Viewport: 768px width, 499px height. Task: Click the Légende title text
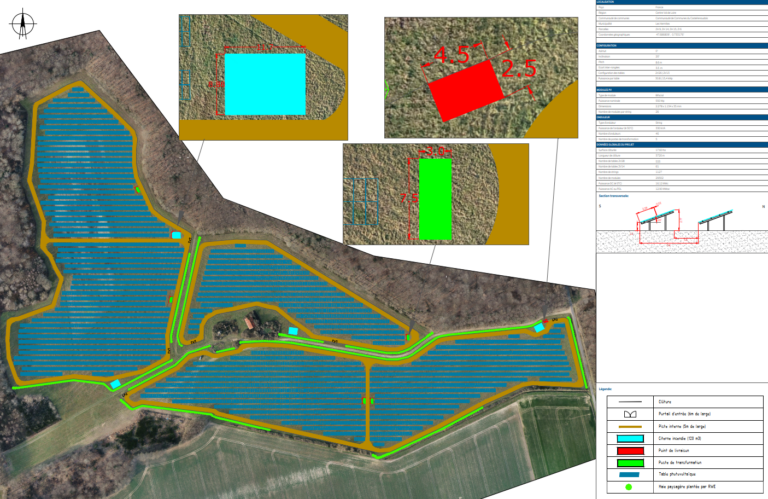coord(605,388)
